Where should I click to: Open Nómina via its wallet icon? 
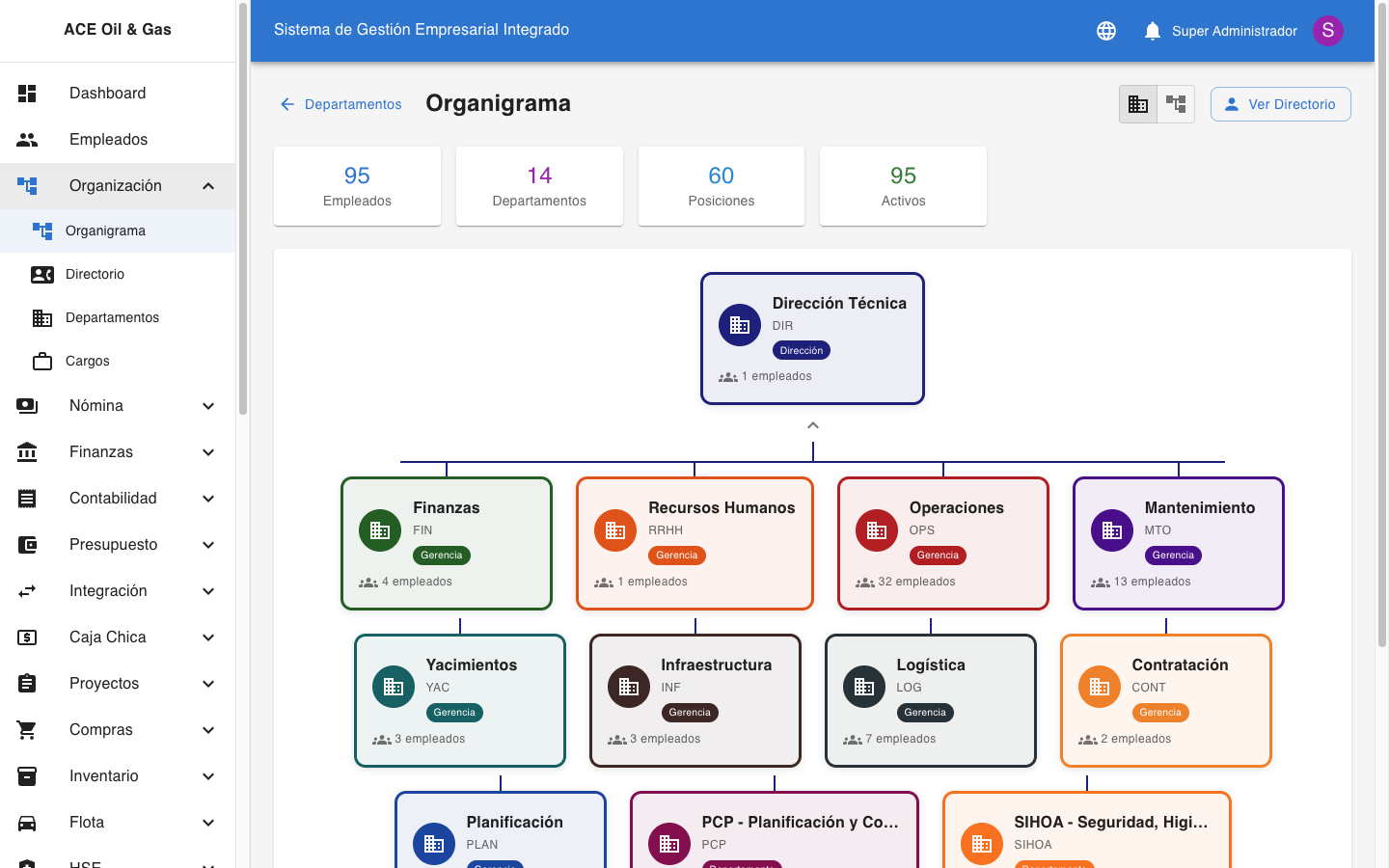point(27,405)
